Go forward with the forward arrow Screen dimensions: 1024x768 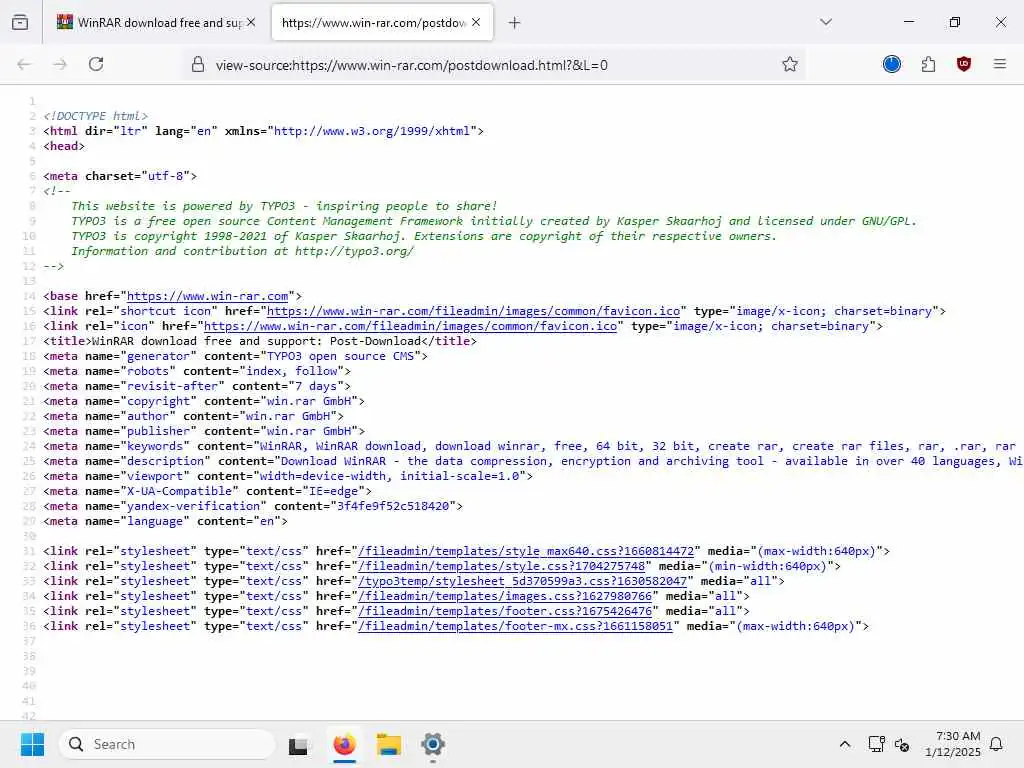point(60,64)
